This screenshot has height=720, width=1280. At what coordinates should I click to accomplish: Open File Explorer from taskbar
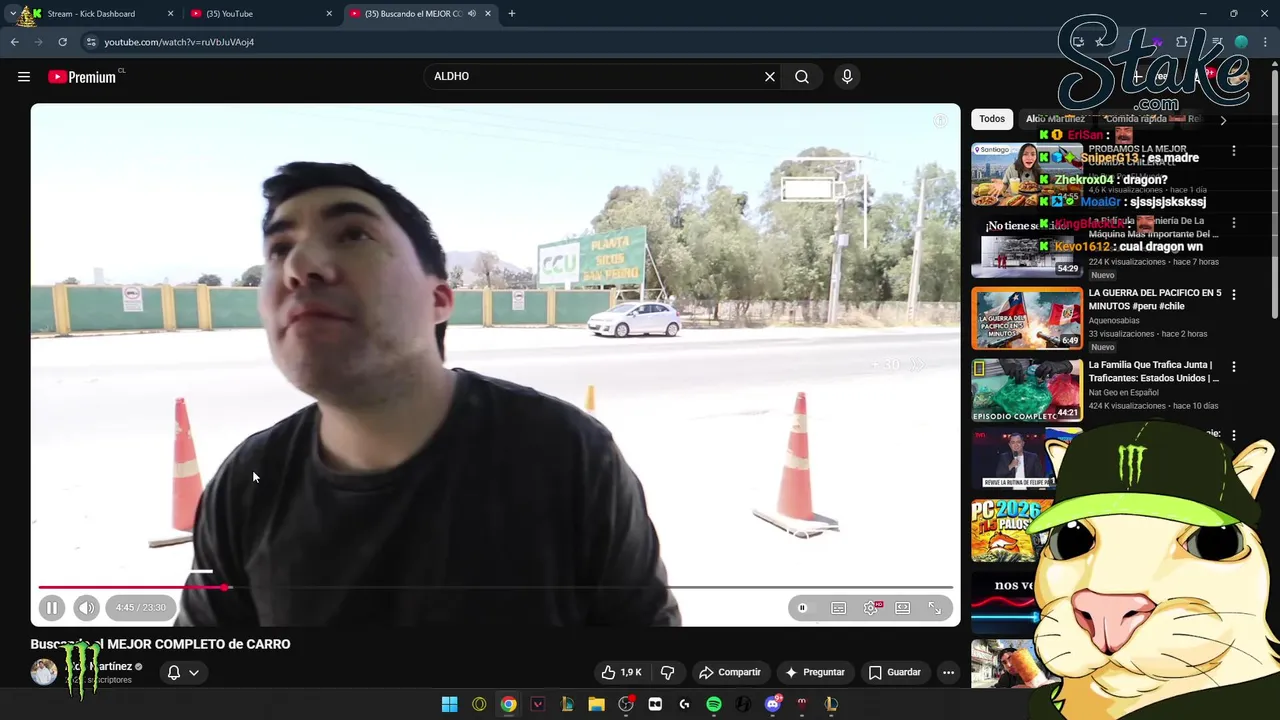click(596, 705)
